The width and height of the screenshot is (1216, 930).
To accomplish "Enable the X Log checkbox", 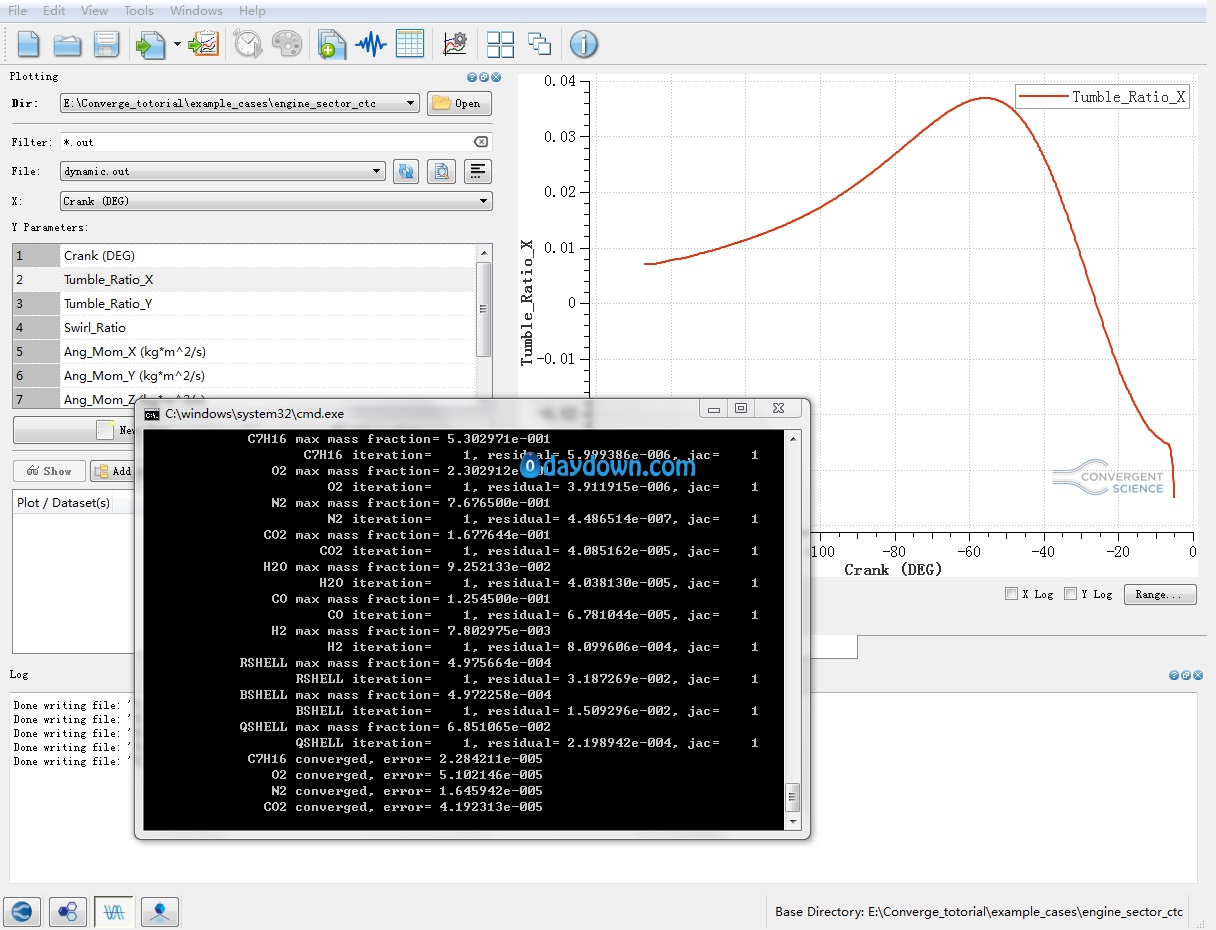I will pos(1012,594).
